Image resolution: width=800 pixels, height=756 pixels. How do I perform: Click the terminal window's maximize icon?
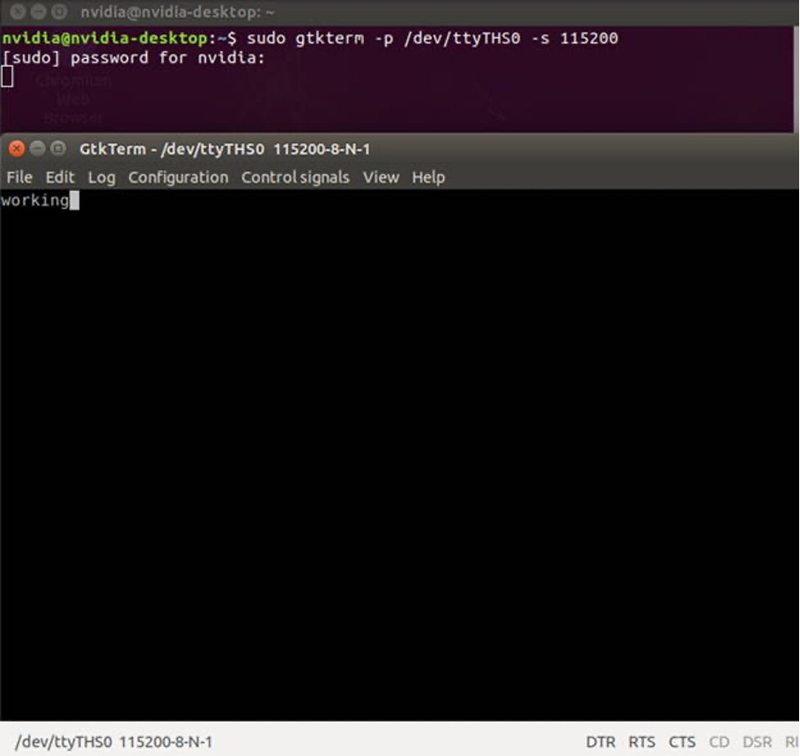(58, 13)
